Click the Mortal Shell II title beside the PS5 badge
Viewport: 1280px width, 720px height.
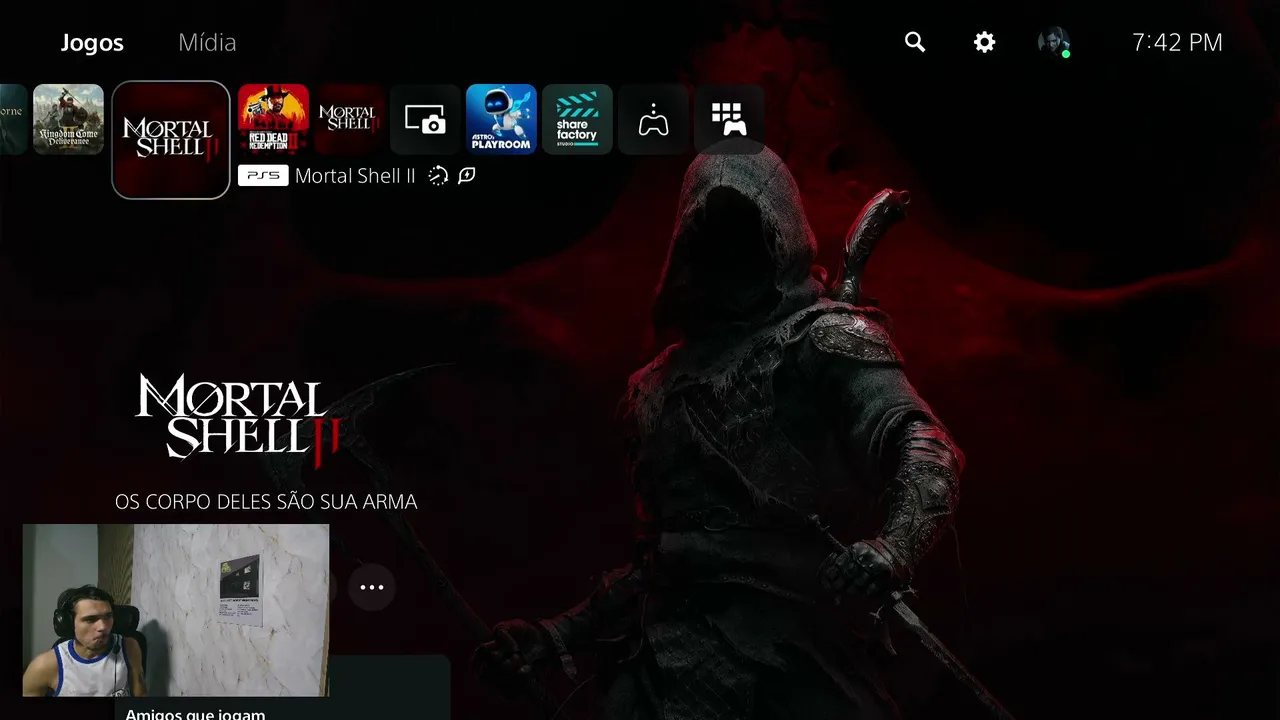[355, 176]
